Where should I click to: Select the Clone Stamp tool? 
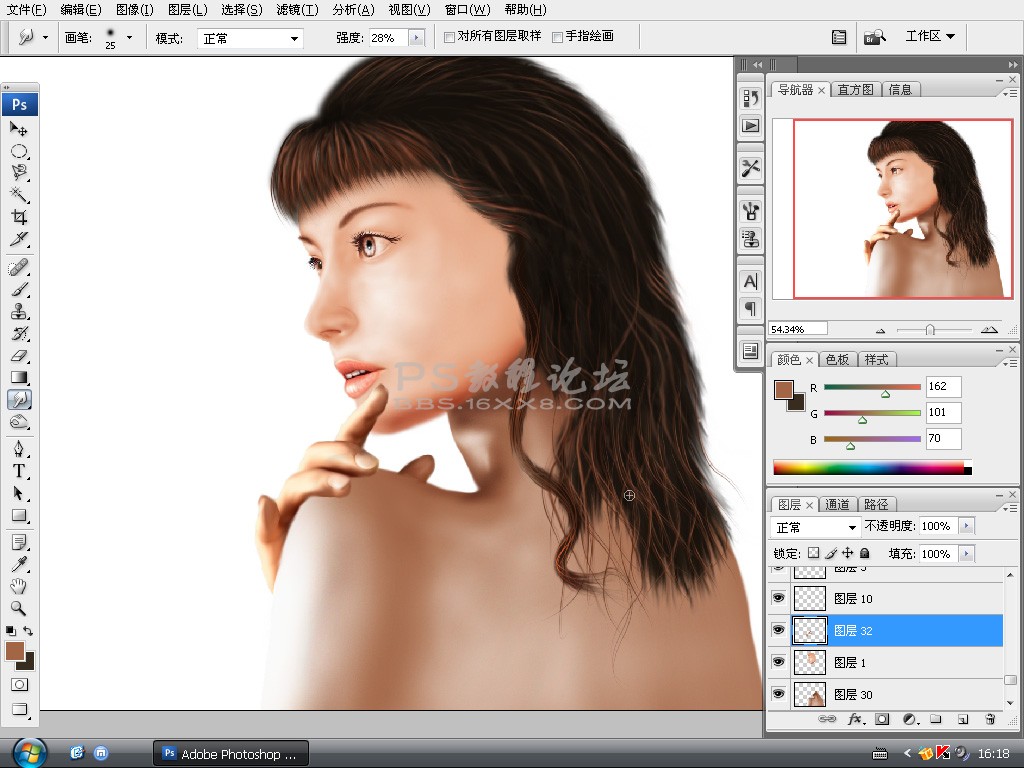pos(18,312)
